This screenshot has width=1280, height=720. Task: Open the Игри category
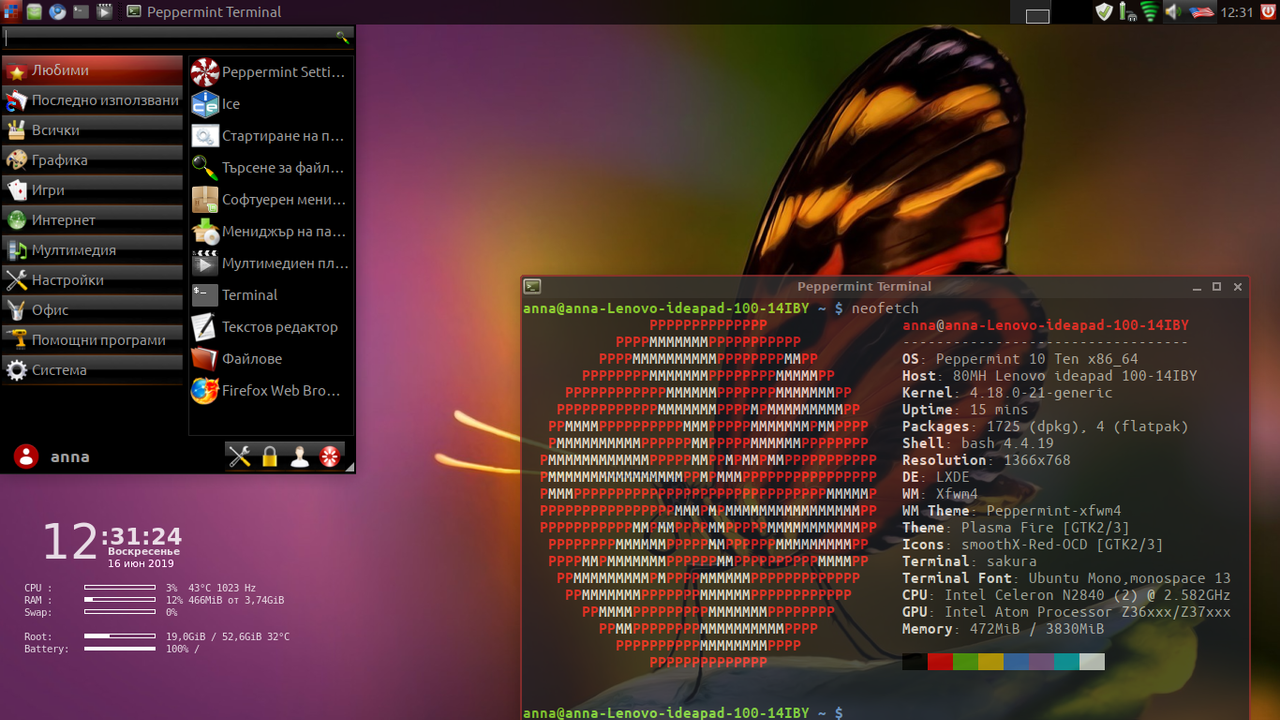point(92,191)
